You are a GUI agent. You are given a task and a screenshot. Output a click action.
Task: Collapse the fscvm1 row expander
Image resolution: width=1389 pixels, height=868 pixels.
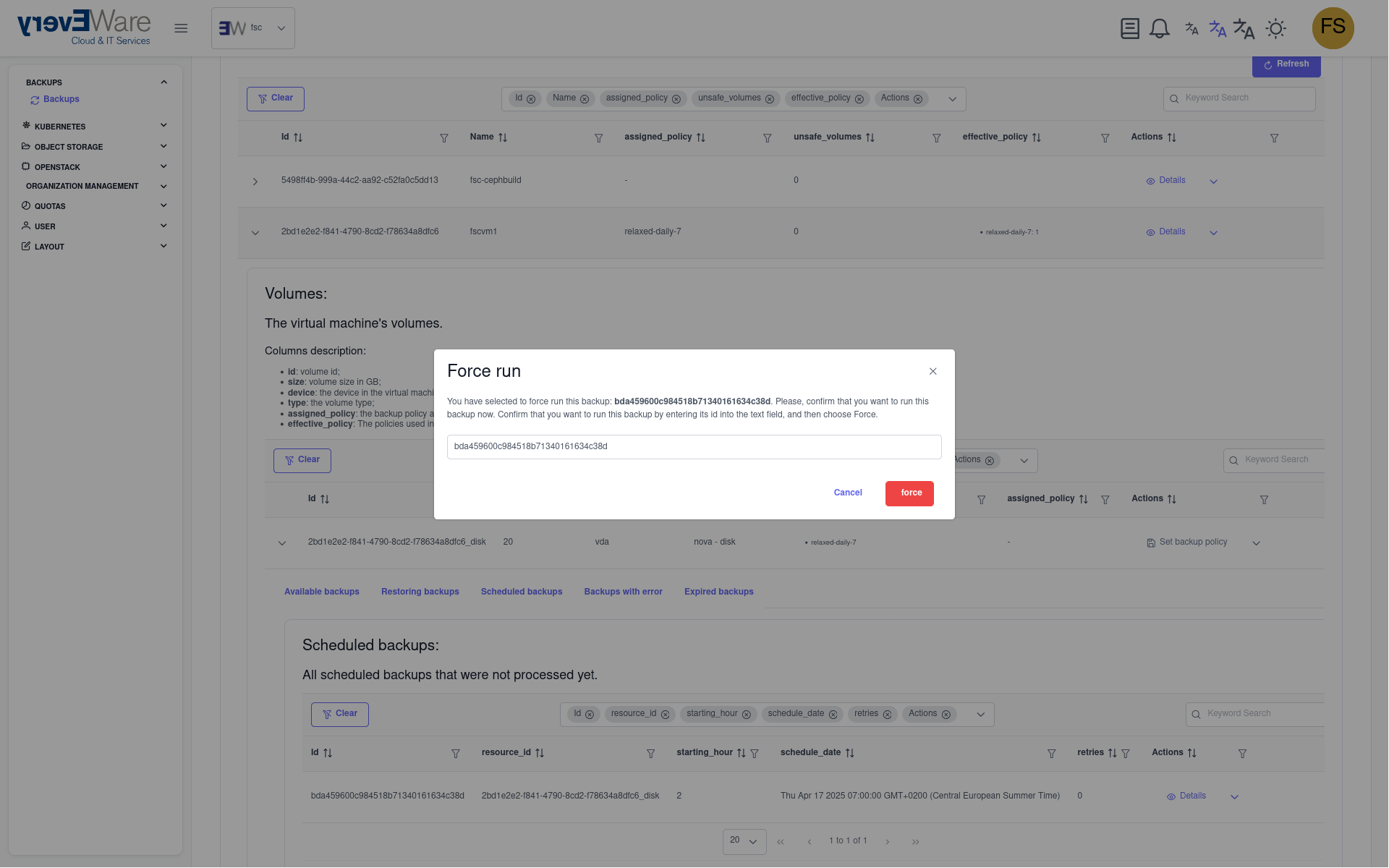pyautogui.click(x=255, y=233)
